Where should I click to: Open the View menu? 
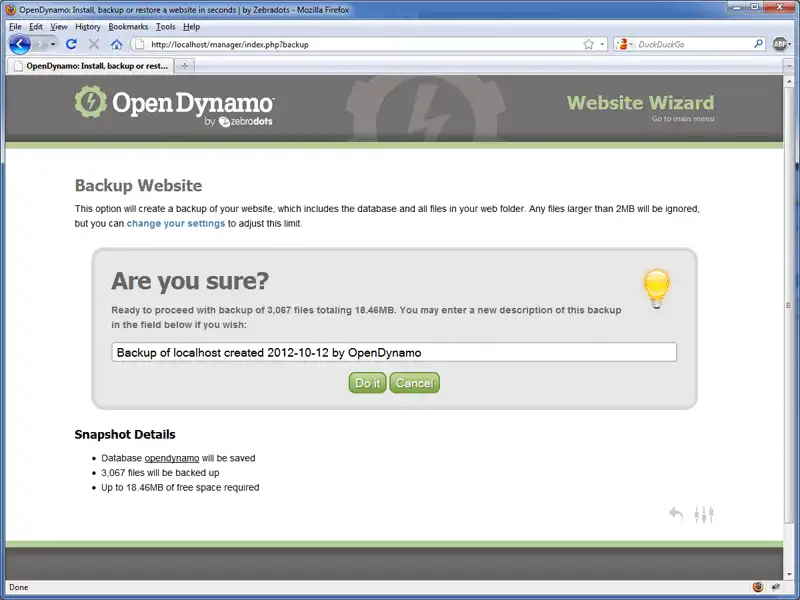coord(59,27)
